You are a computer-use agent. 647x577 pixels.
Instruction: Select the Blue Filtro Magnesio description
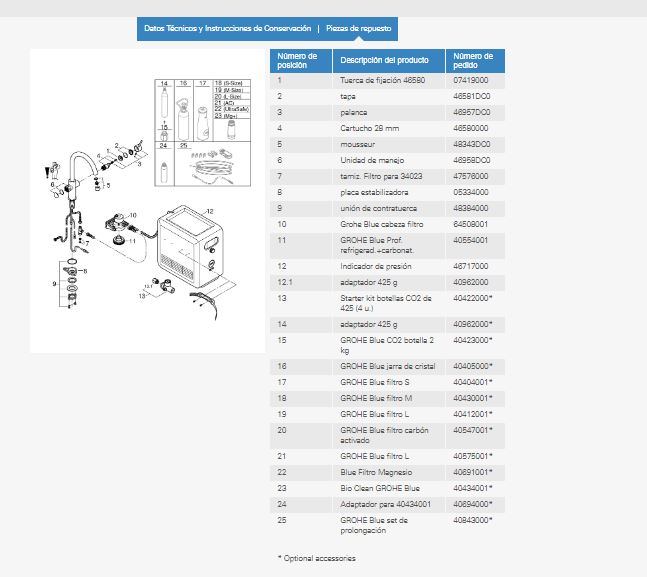point(376,473)
